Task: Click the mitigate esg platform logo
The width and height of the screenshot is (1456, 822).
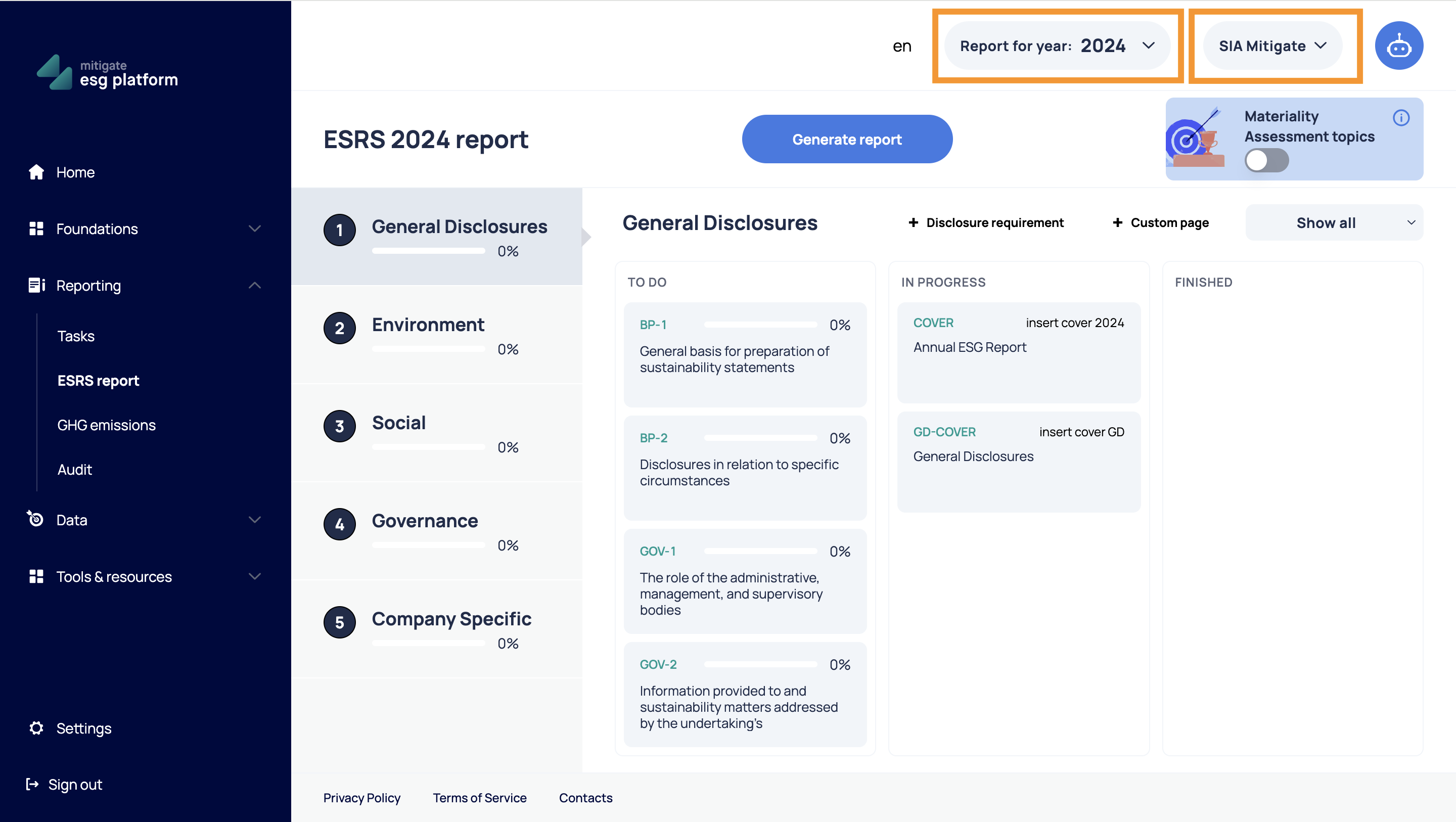Action: (107, 72)
